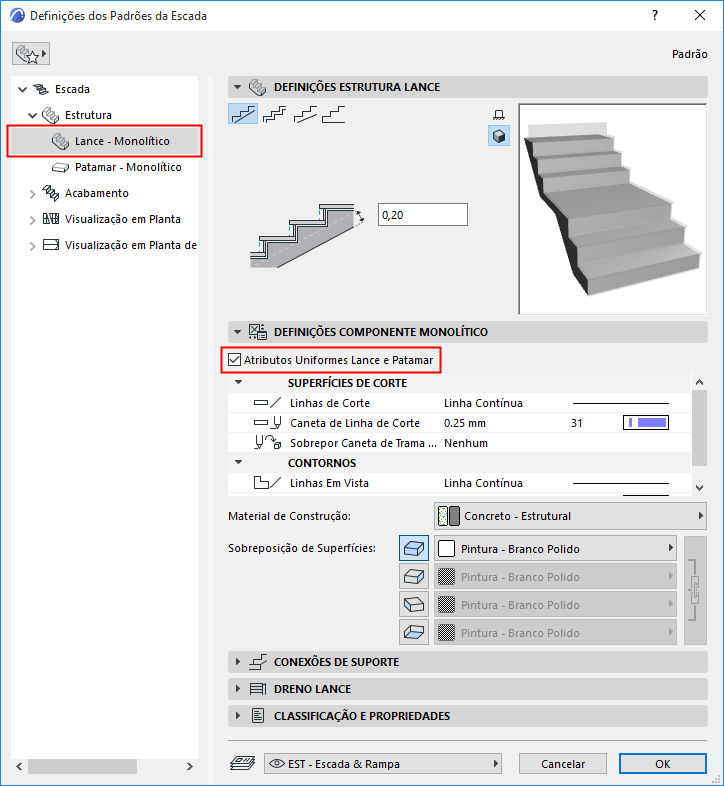Select third flight structure type icon
Screen dimensions: 724x786
[x=305, y=115]
